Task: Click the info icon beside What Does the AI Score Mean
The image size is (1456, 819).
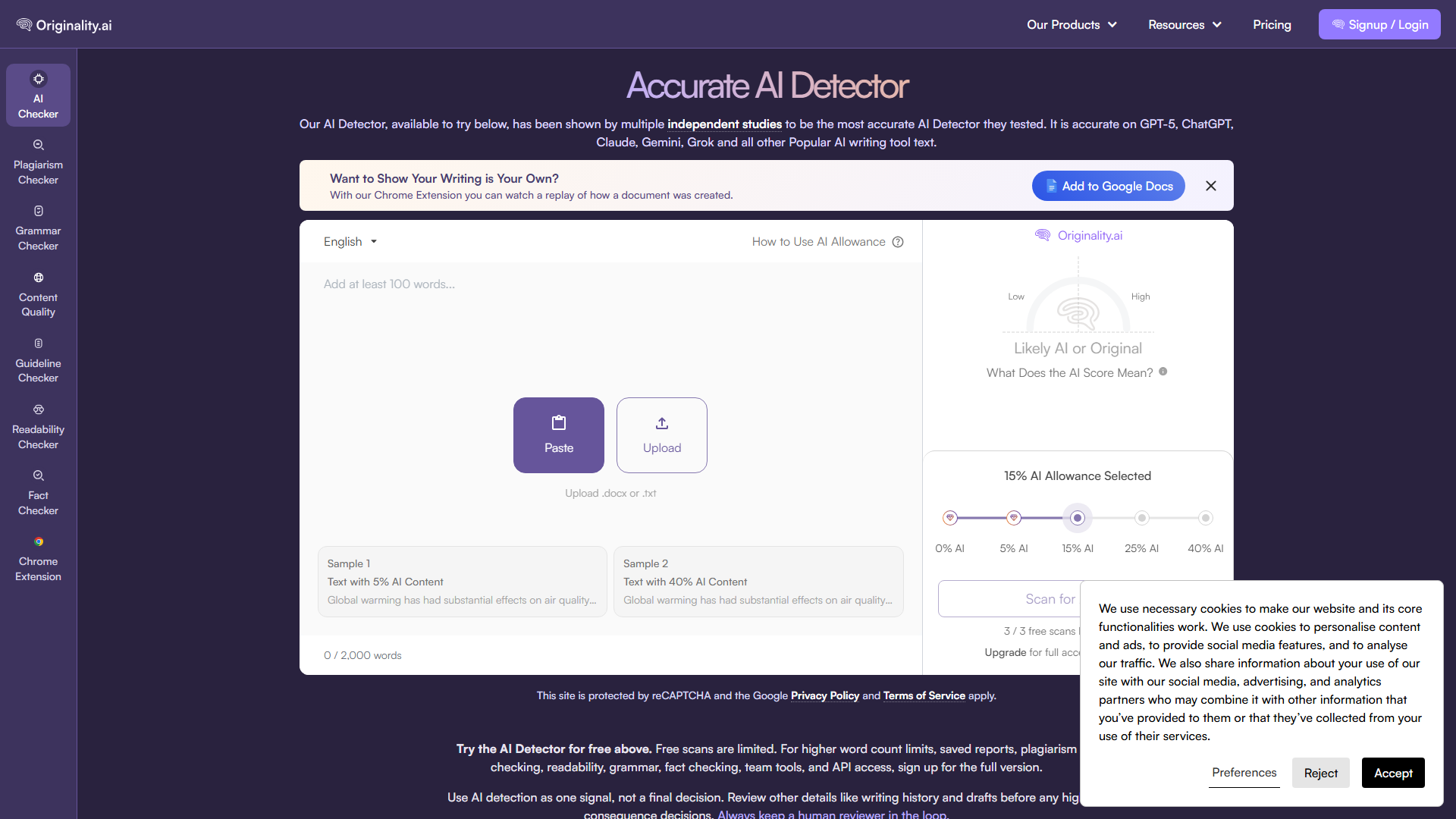Action: [1163, 372]
